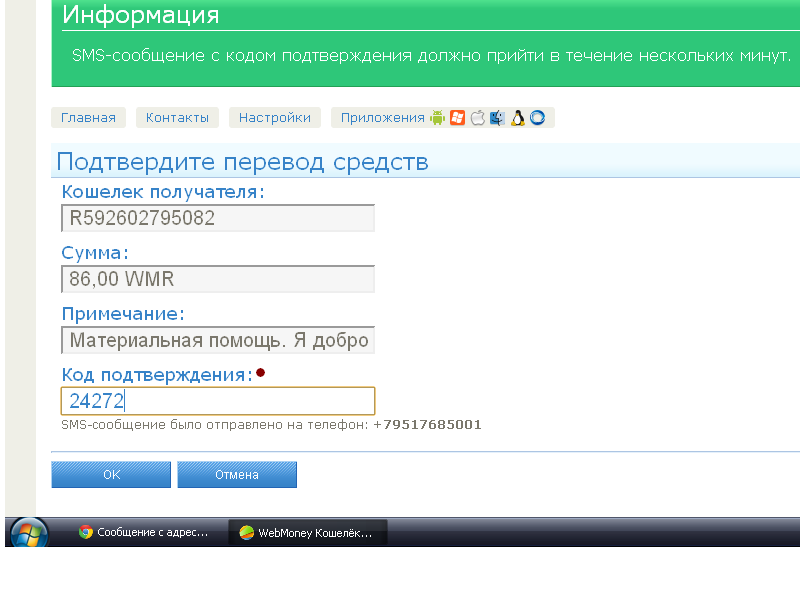Open the Mac Finder application icon
The image size is (800, 600).
coord(497,118)
